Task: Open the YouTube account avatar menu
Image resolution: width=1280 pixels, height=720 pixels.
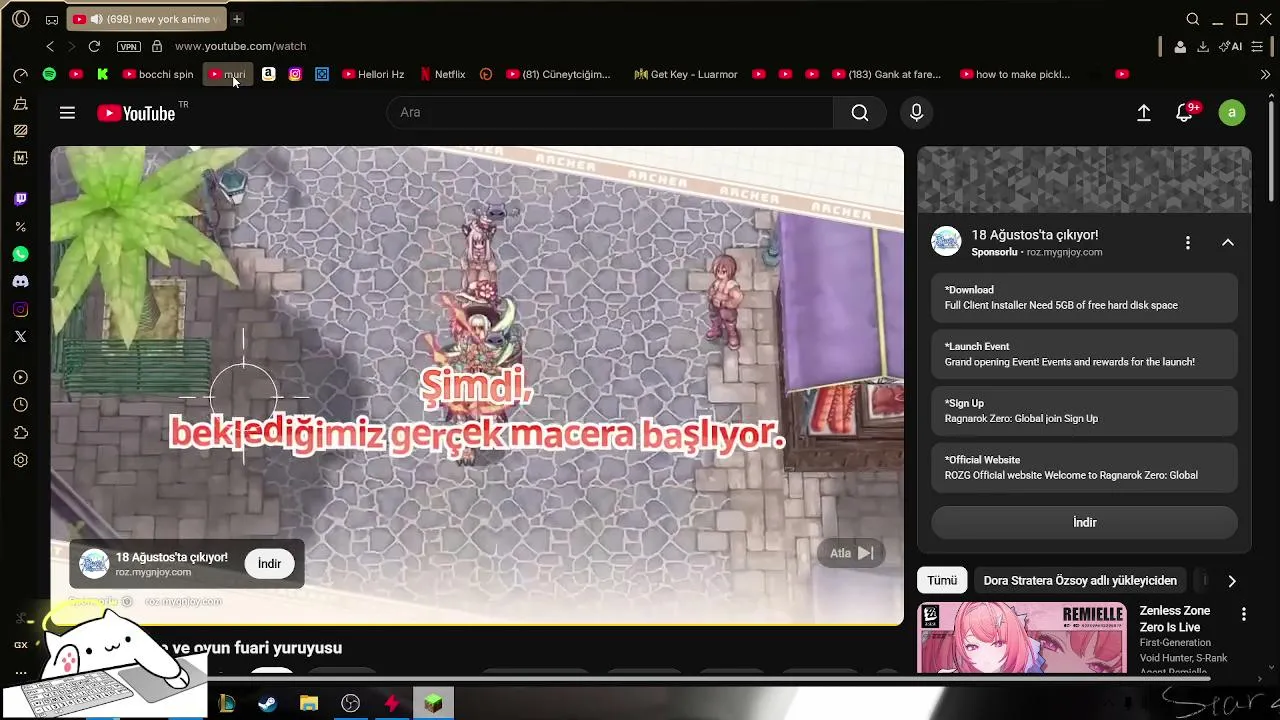Action: pos(1232,113)
